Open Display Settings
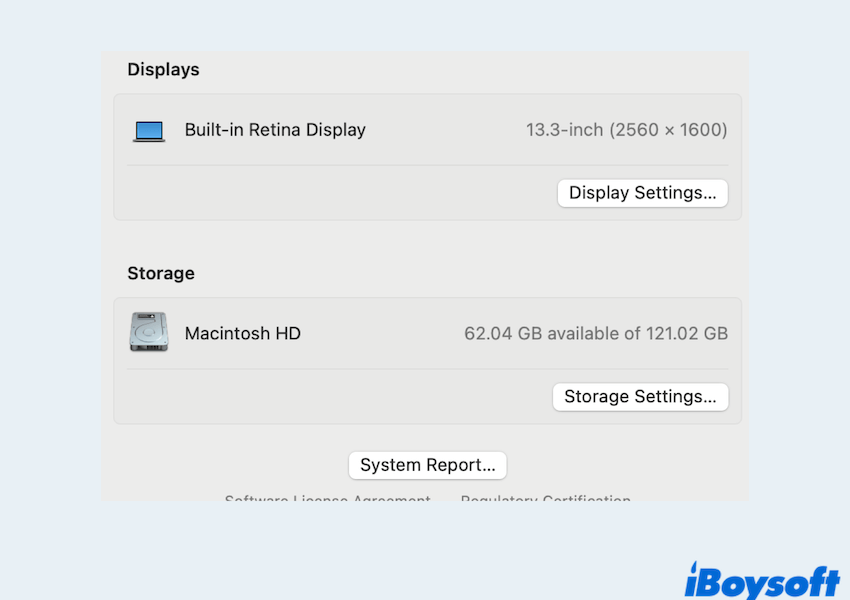This screenshot has height=600, width=850. coord(642,193)
